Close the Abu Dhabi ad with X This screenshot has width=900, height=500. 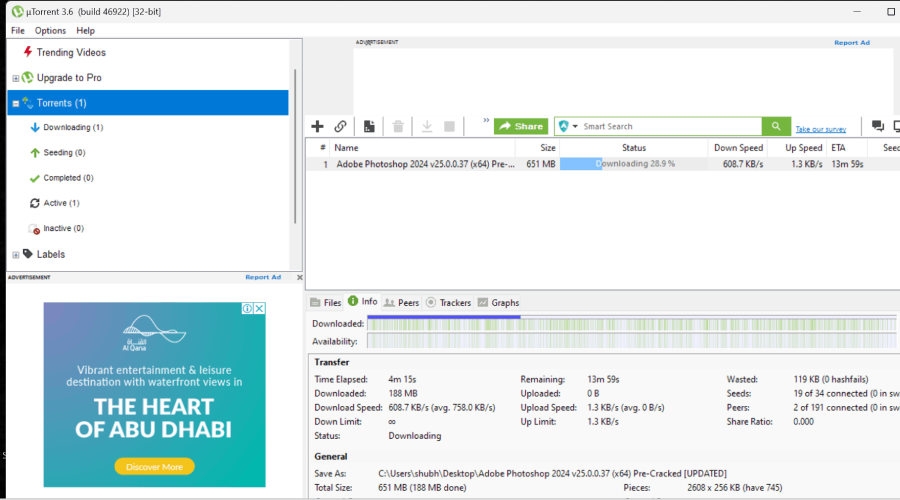click(259, 308)
